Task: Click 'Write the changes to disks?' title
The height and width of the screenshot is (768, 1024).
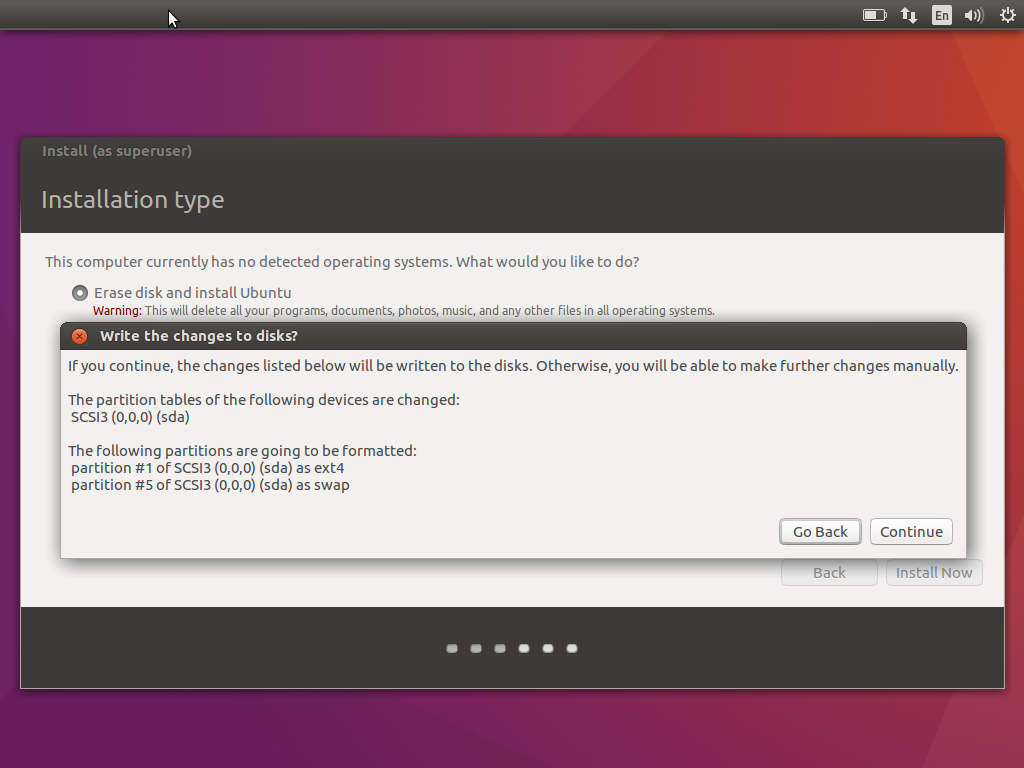Action: 199,336
